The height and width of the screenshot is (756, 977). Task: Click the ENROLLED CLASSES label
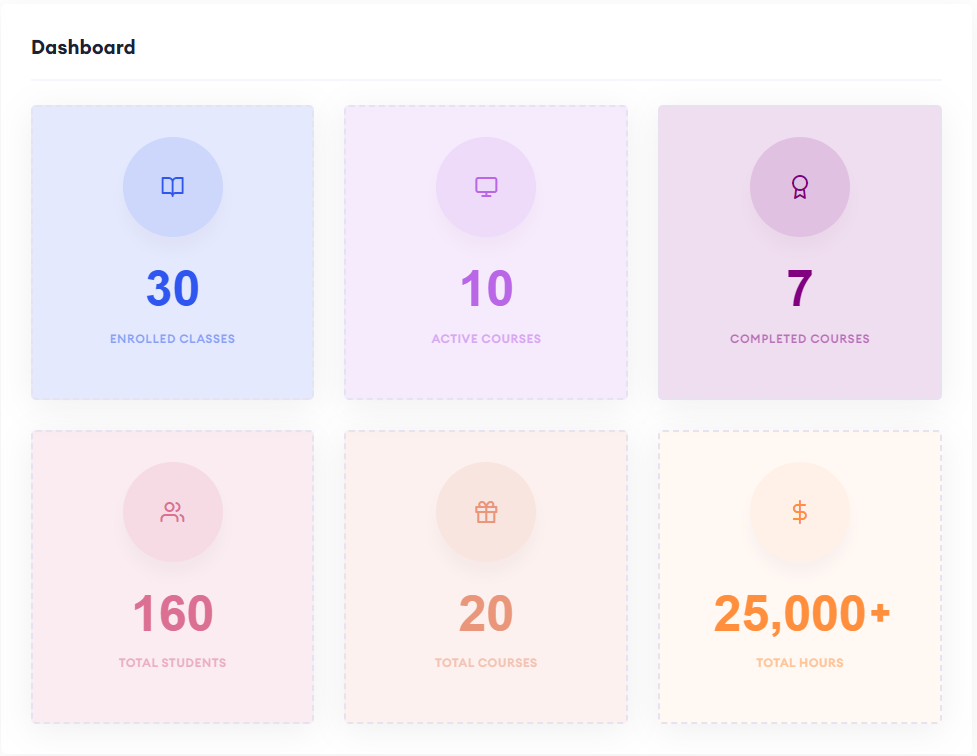(173, 338)
